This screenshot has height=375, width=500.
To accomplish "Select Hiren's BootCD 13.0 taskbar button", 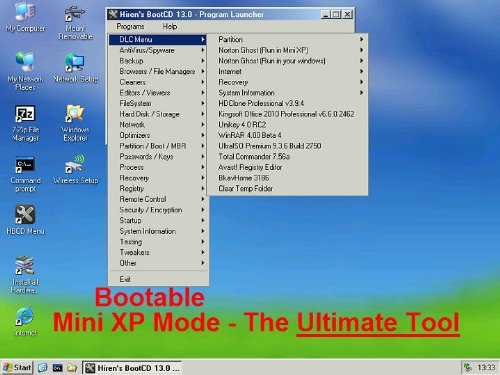I will [x=132, y=368].
